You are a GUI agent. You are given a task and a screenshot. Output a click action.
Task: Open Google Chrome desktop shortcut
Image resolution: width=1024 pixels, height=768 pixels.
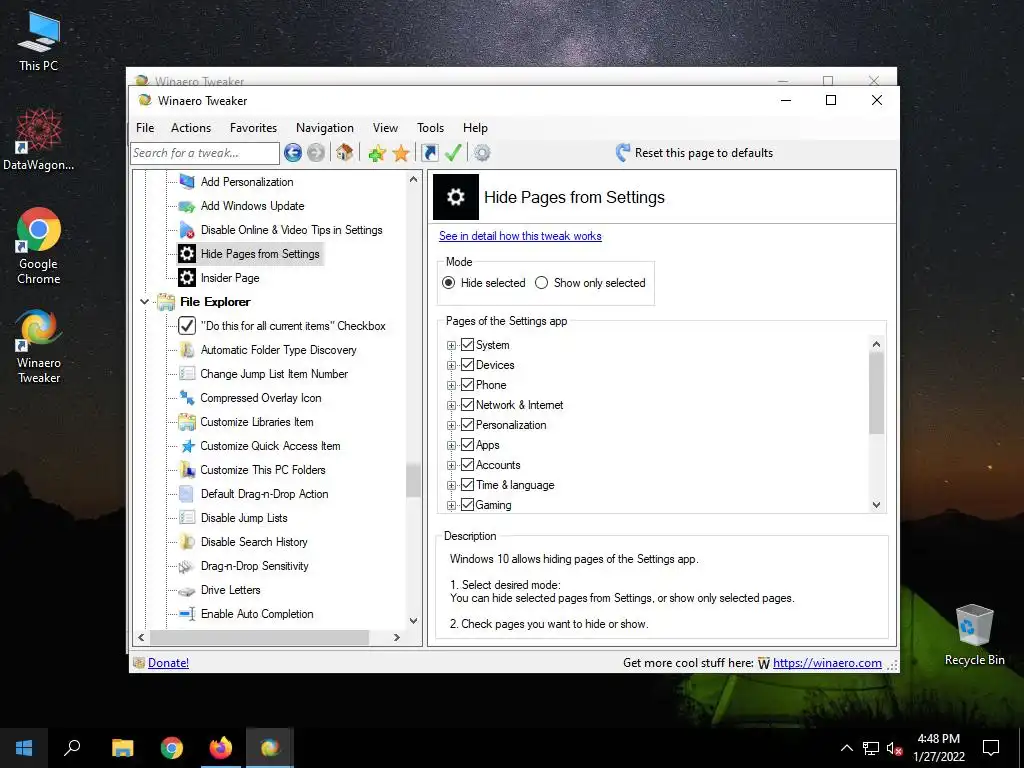[39, 246]
